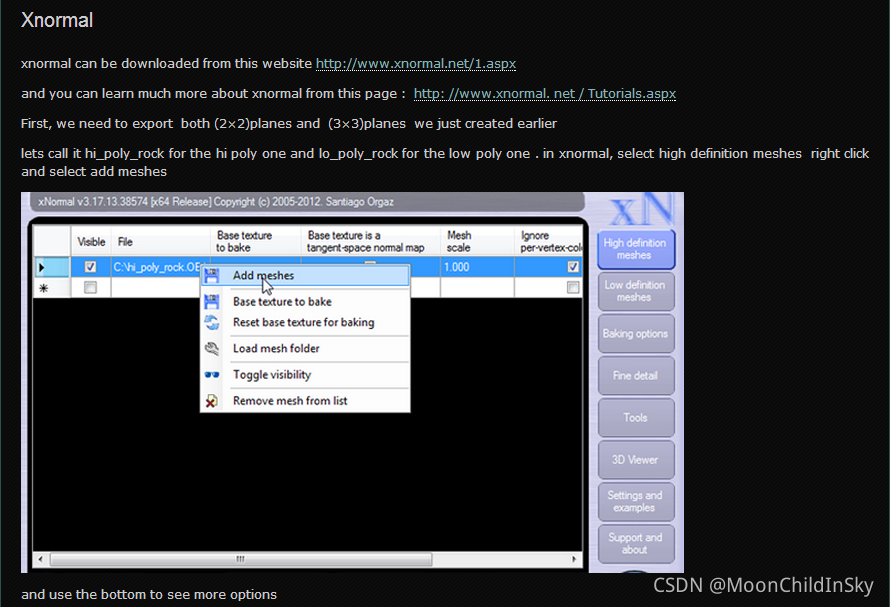The width and height of the screenshot is (890, 607).
Task: Click the Ignore per-vertex-color column header
Action: [x=548, y=241]
